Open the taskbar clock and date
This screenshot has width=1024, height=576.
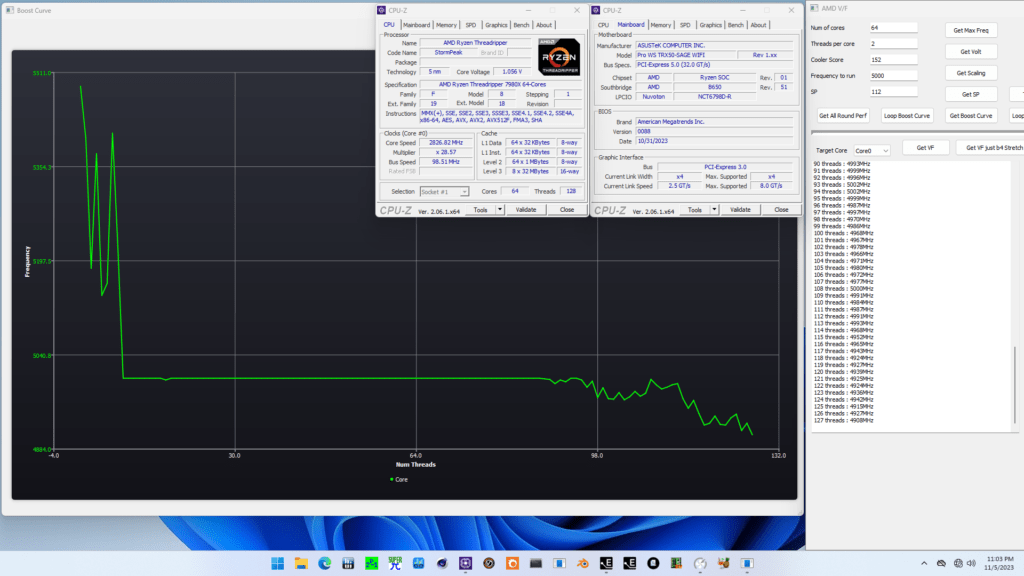[1000, 563]
